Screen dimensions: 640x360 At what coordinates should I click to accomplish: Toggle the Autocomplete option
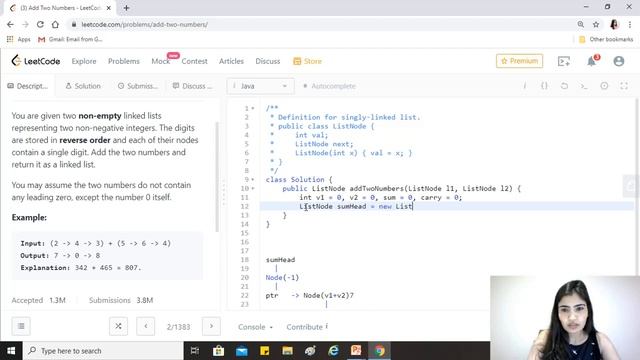(329, 86)
